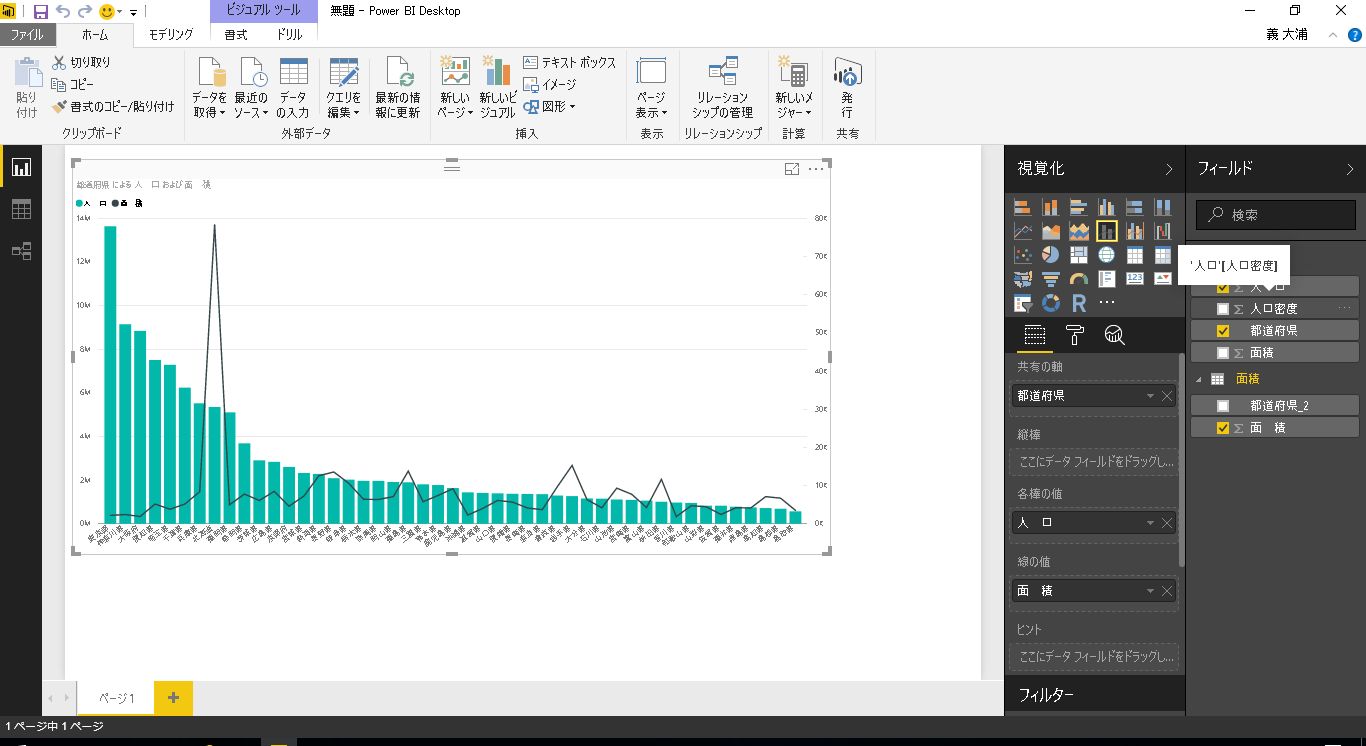
Task: Select the stacked bar chart visual
Action: pyautogui.click(x=1022, y=207)
